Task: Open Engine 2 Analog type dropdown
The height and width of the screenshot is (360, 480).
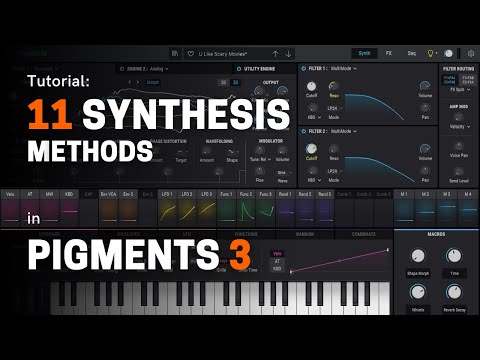Action: coord(159,69)
